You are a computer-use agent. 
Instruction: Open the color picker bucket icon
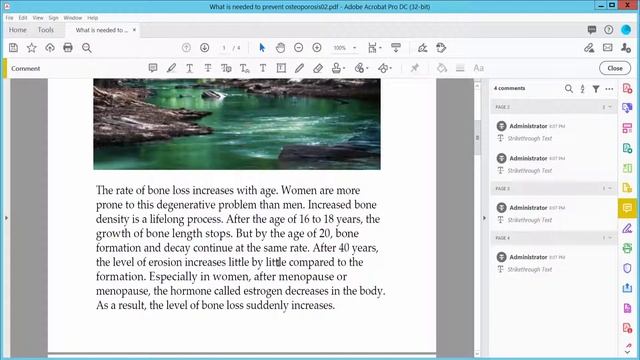point(442,68)
